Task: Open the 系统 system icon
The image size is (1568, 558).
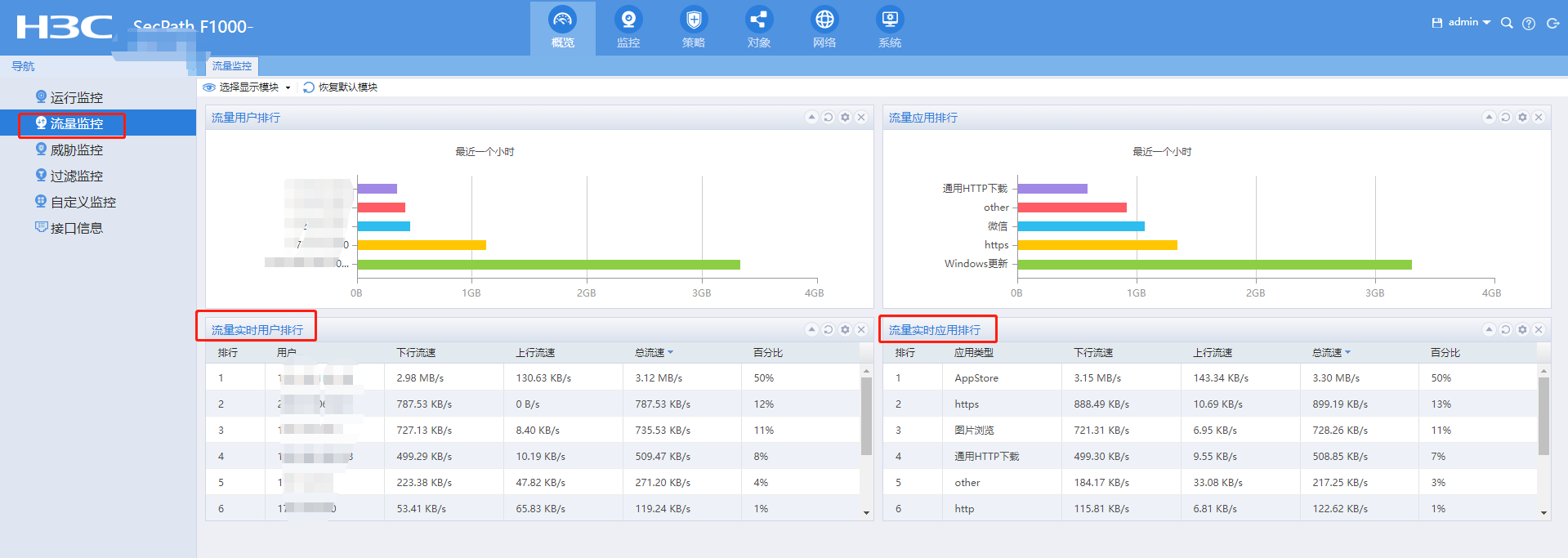Action: pos(889,28)
